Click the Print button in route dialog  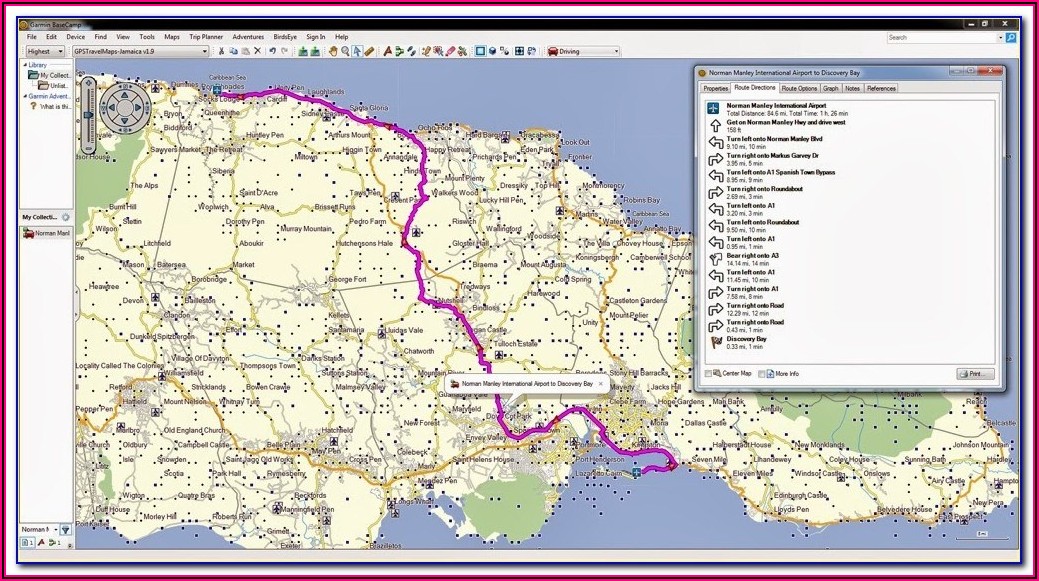point(975,374)
